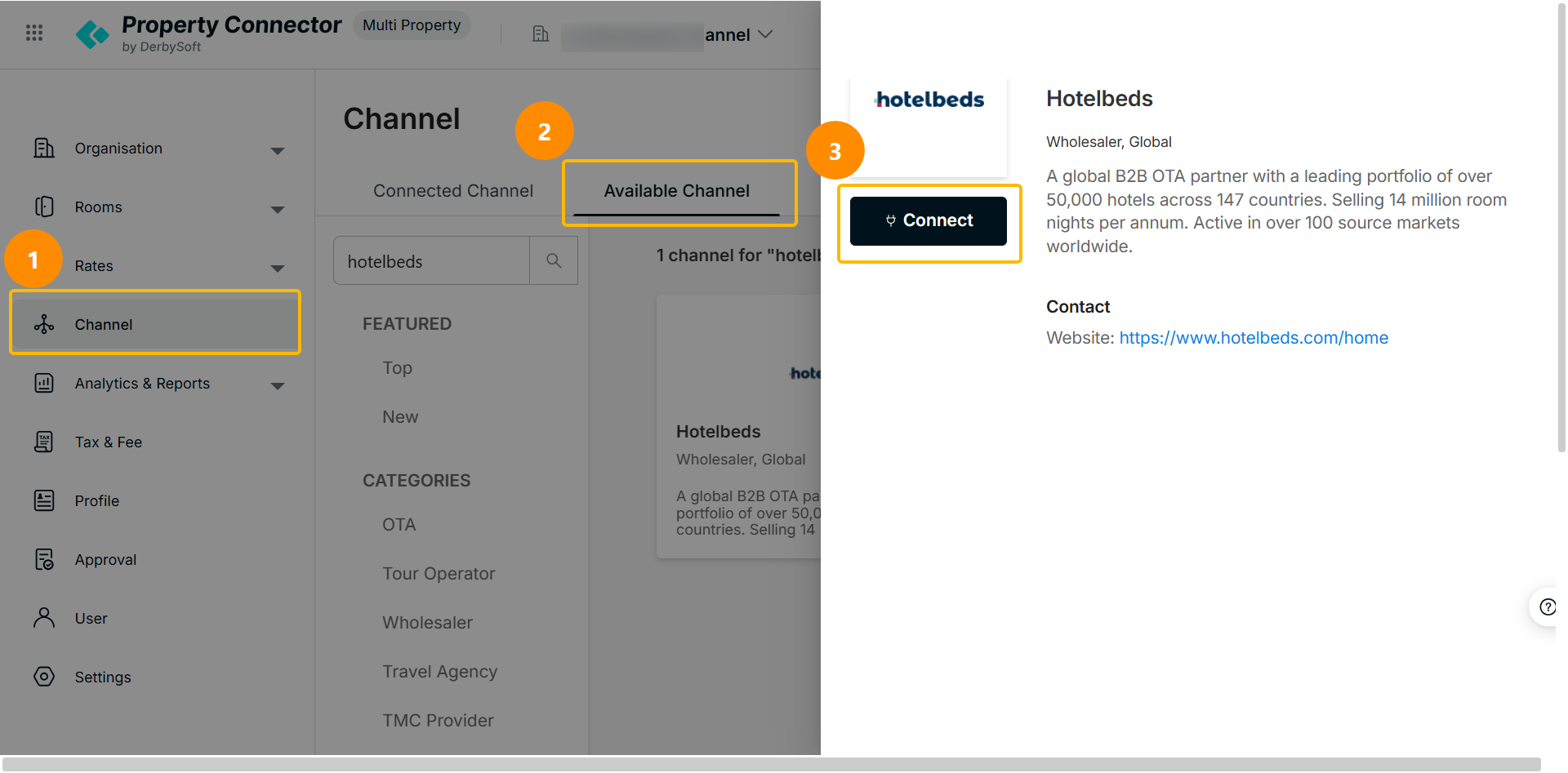Click the Approval document icon
Viewport: 1568px width, 773px height.
[44, 559]
